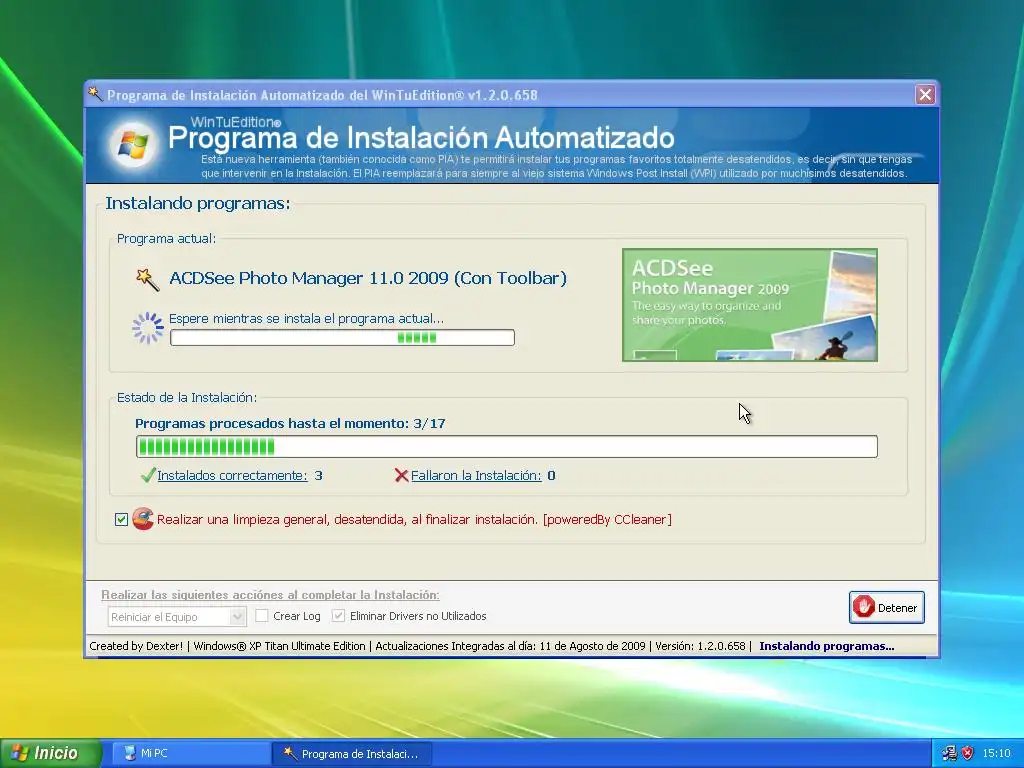Screen dimensions: 1024x768
Task: Click 'ACDSee Photo Manager 11.0 2009 (Con Toolbar)' text
Action: point(368,278)
